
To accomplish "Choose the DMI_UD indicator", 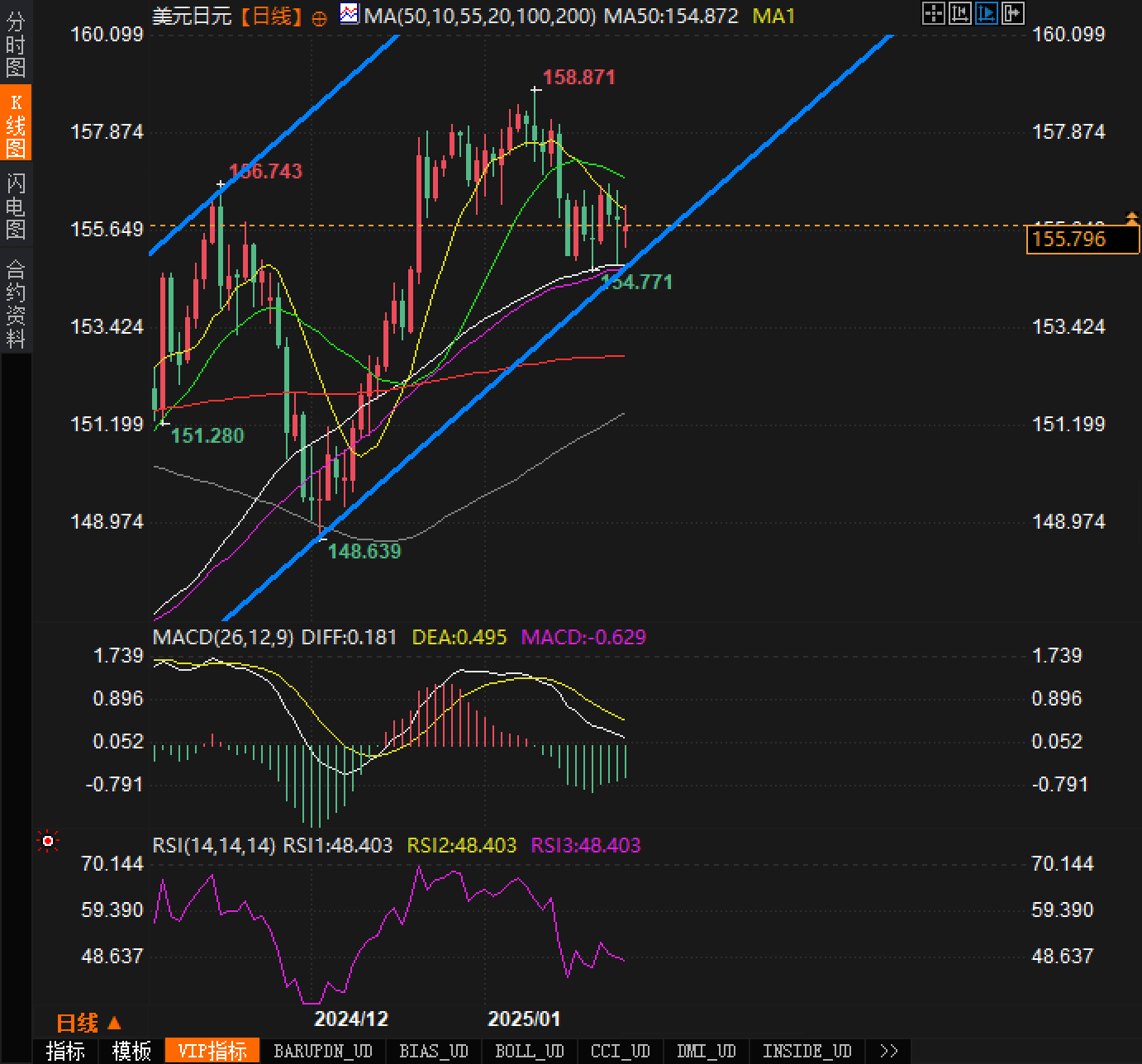I will tap(707, 1051).
